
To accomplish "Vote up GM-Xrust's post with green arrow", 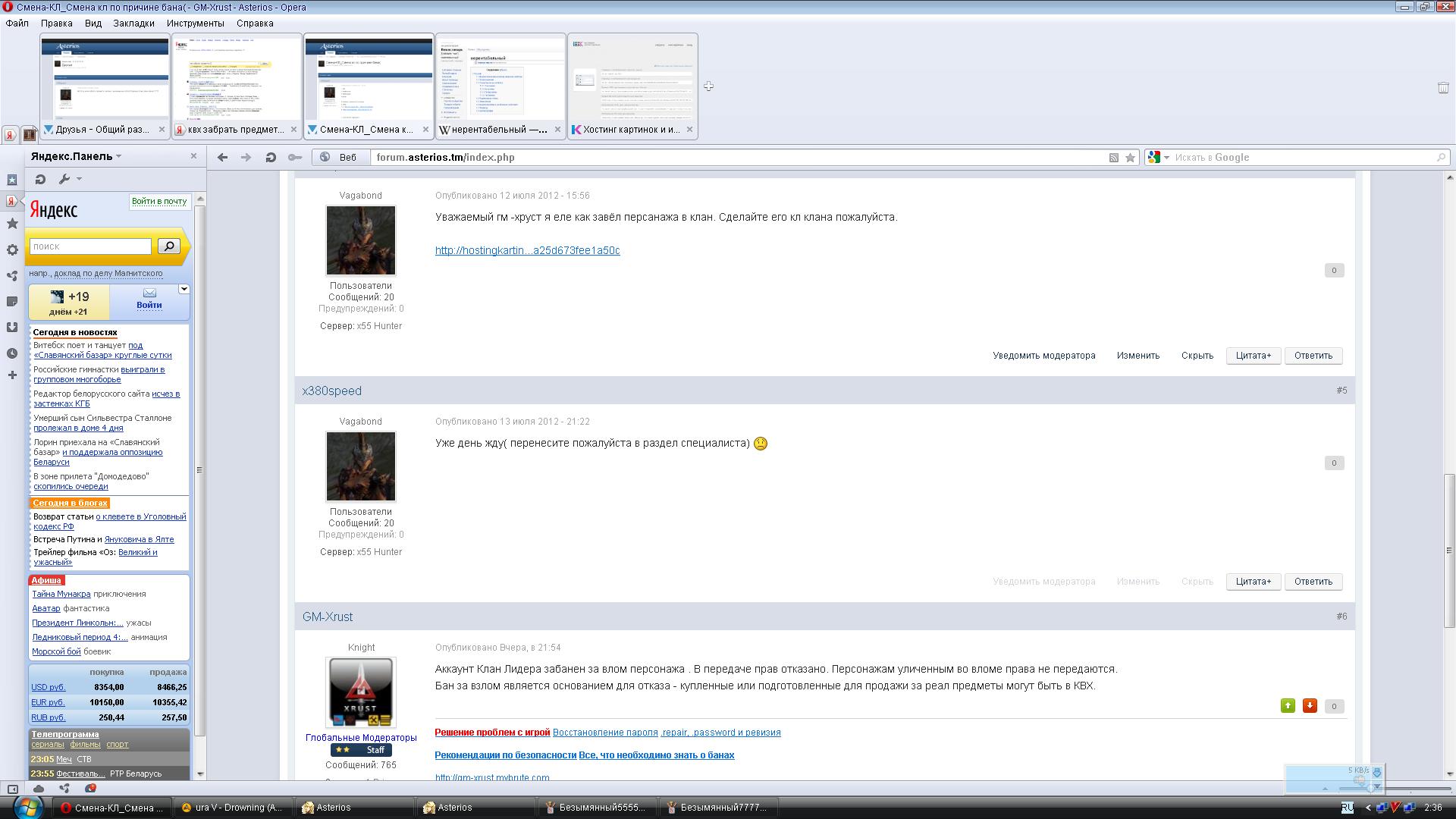I will click(1288, 706).
